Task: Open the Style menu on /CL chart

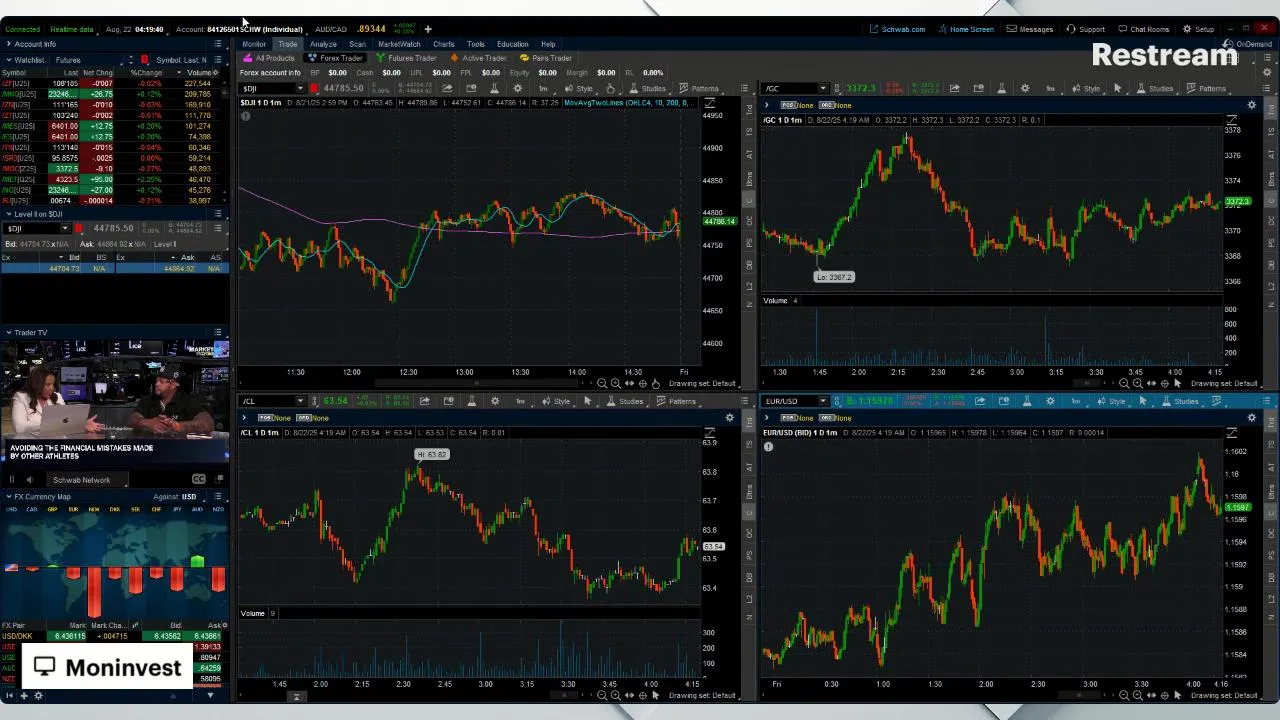Action: click(556, 401)
